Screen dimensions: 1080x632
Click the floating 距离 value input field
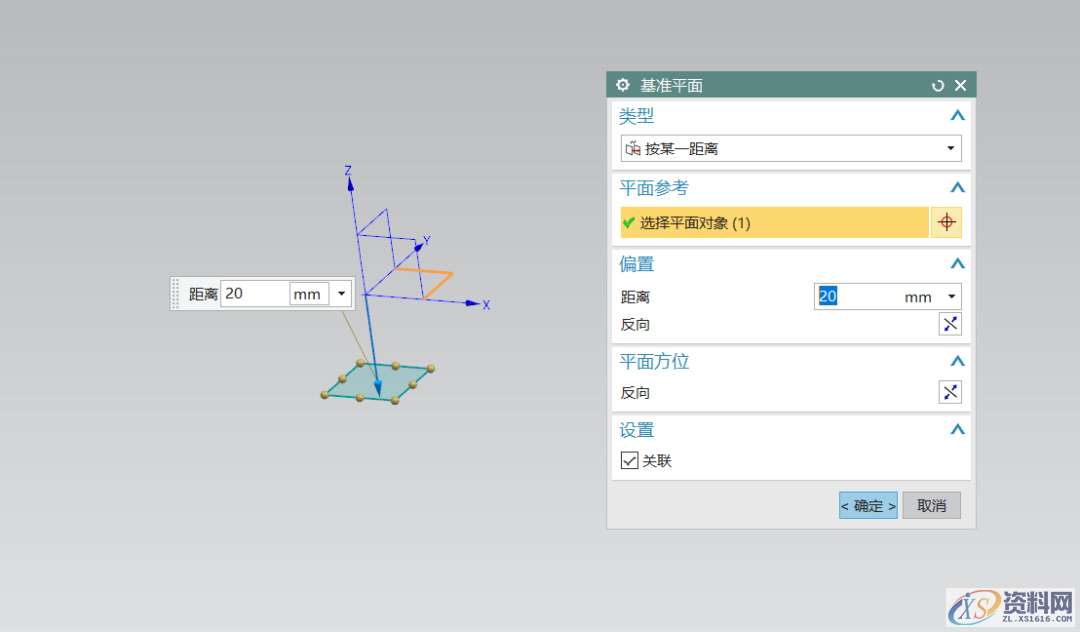tap(254, 294)
